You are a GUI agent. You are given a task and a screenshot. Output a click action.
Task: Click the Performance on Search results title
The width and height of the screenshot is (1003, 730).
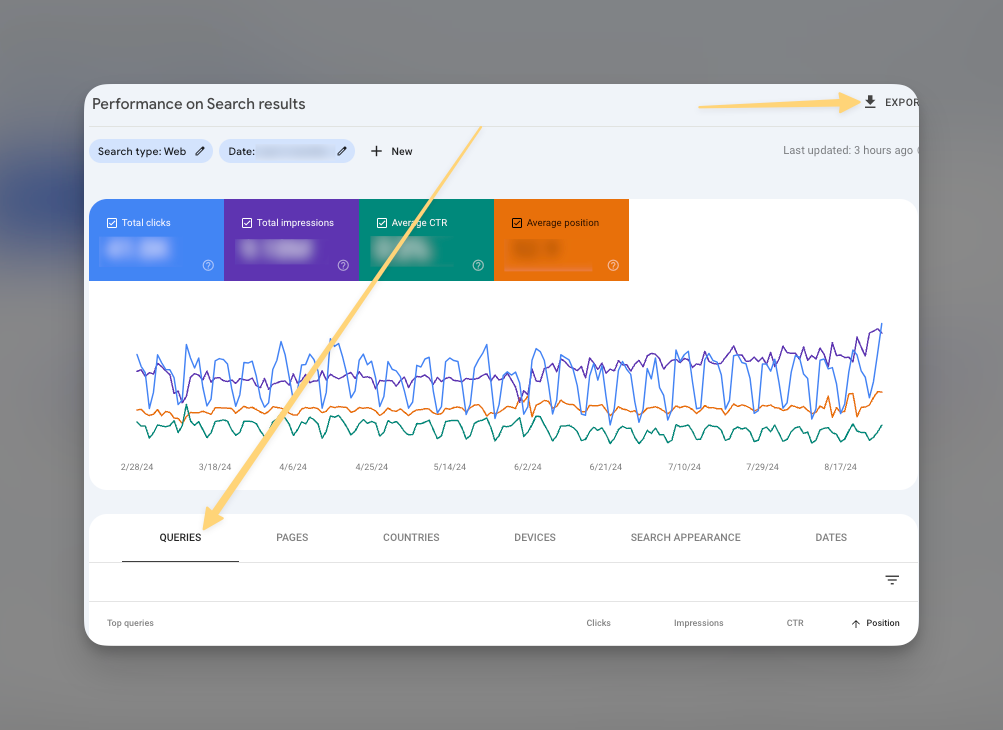coord(199,104)
